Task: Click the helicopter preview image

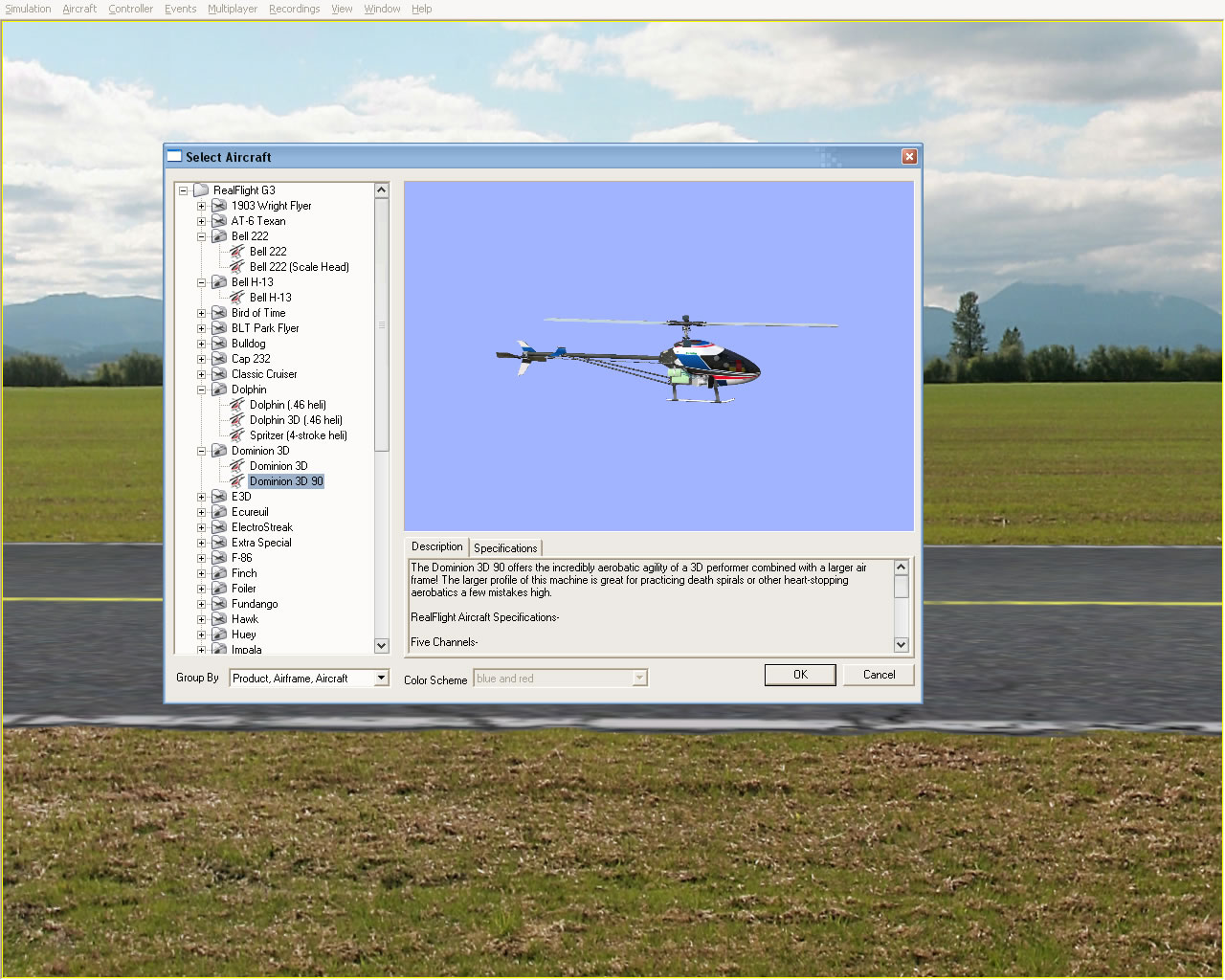Action: [658, 356]
